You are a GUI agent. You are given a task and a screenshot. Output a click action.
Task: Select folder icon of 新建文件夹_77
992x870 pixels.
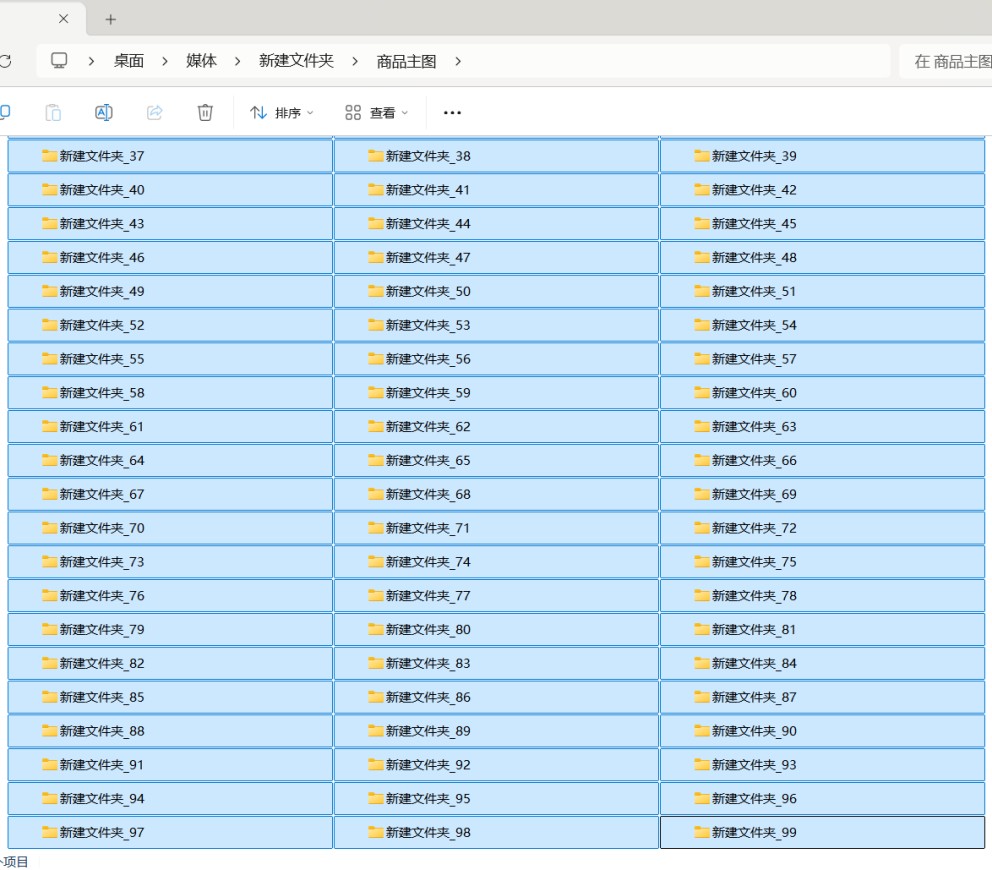point(376,595)
